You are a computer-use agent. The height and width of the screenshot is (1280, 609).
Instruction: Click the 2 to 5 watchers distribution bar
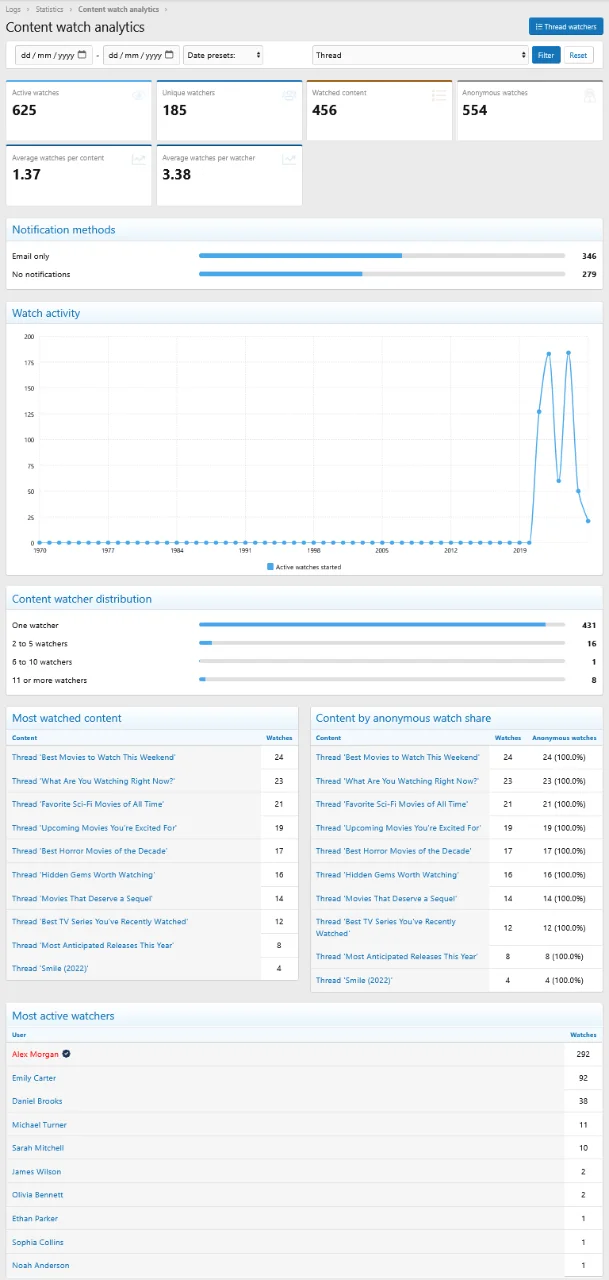382,644
